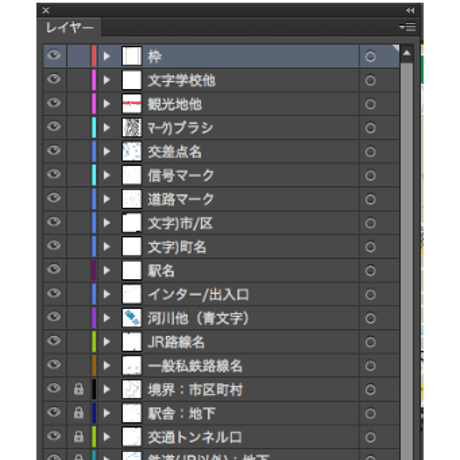The width and height of the screenshot is (460, 460).
Task: Target the JR路線名 layer circle
Action: (370, 342)
